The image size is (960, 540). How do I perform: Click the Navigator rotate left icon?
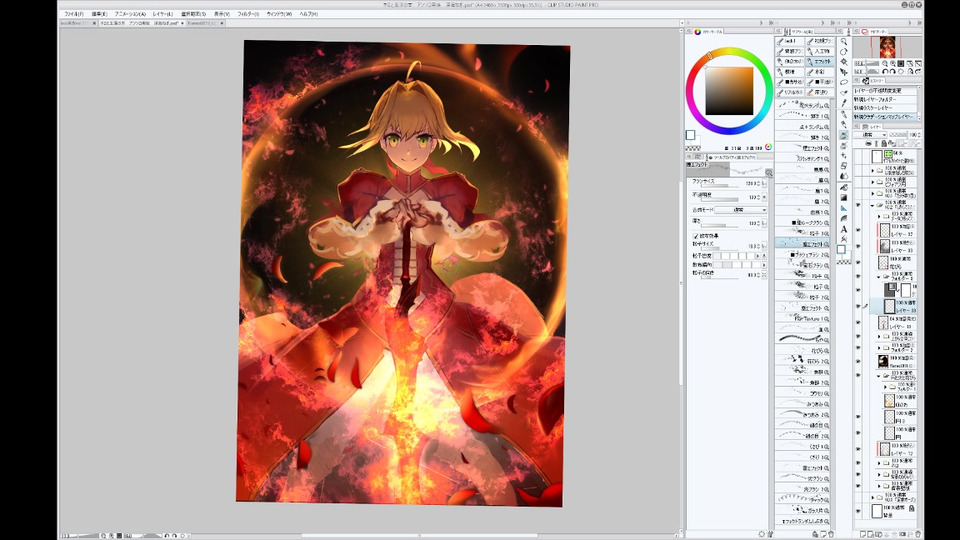coord(885,71)
